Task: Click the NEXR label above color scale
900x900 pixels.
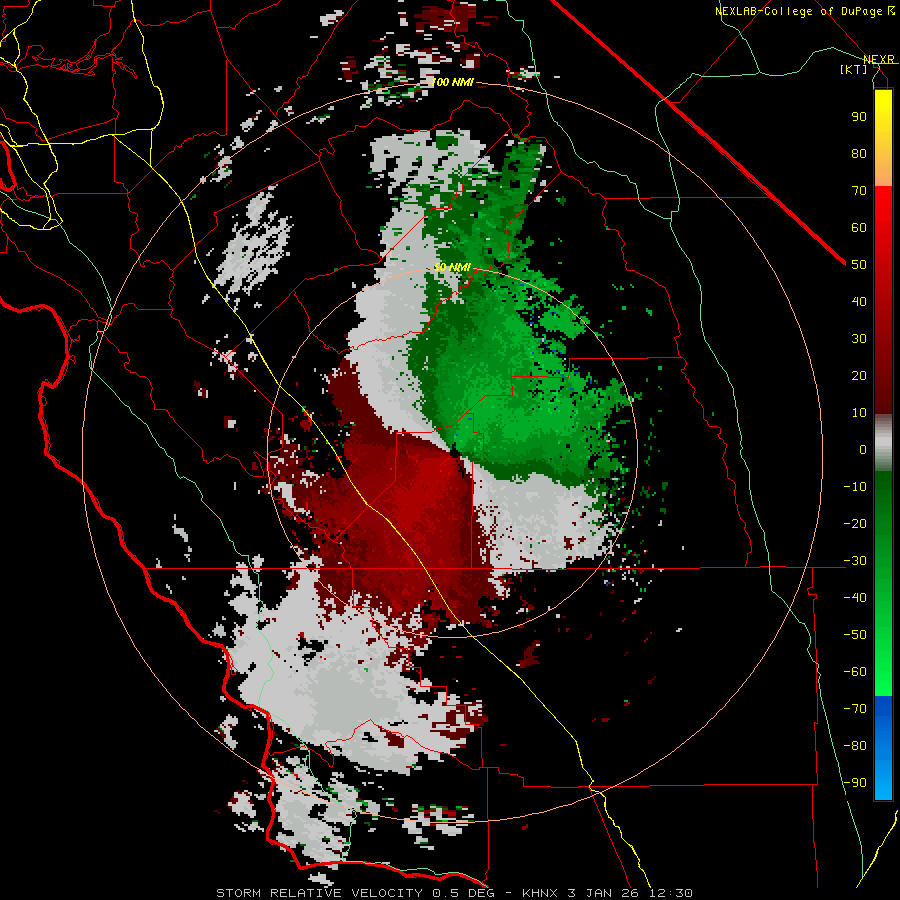Action: [879, 59]
